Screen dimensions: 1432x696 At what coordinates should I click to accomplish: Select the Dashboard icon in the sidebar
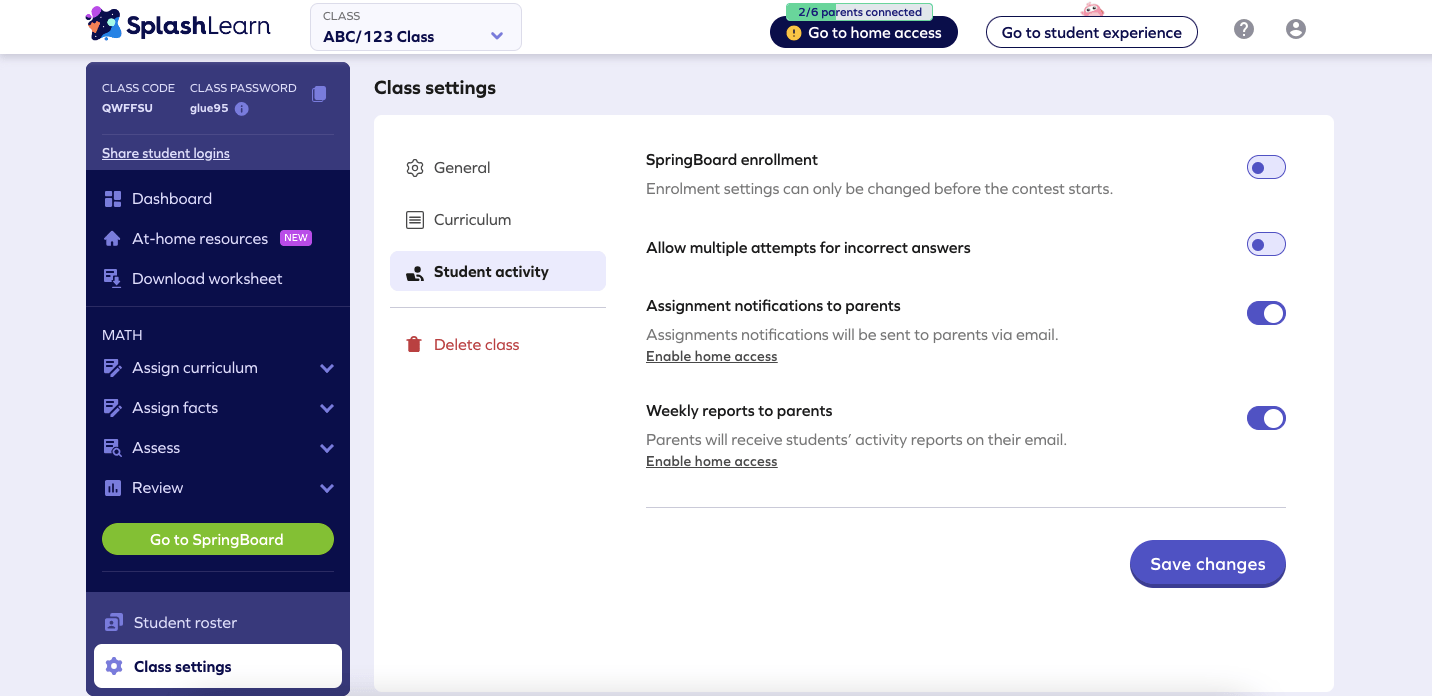pos(112,198)
